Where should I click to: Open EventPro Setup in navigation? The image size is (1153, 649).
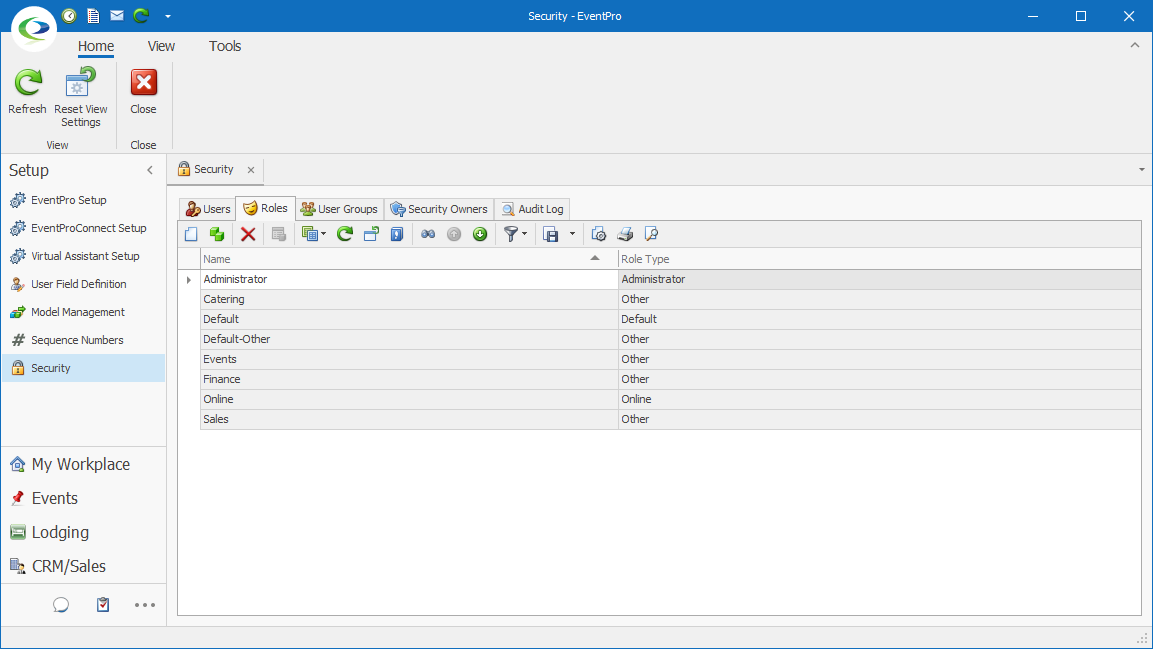(x=83, y=200)
